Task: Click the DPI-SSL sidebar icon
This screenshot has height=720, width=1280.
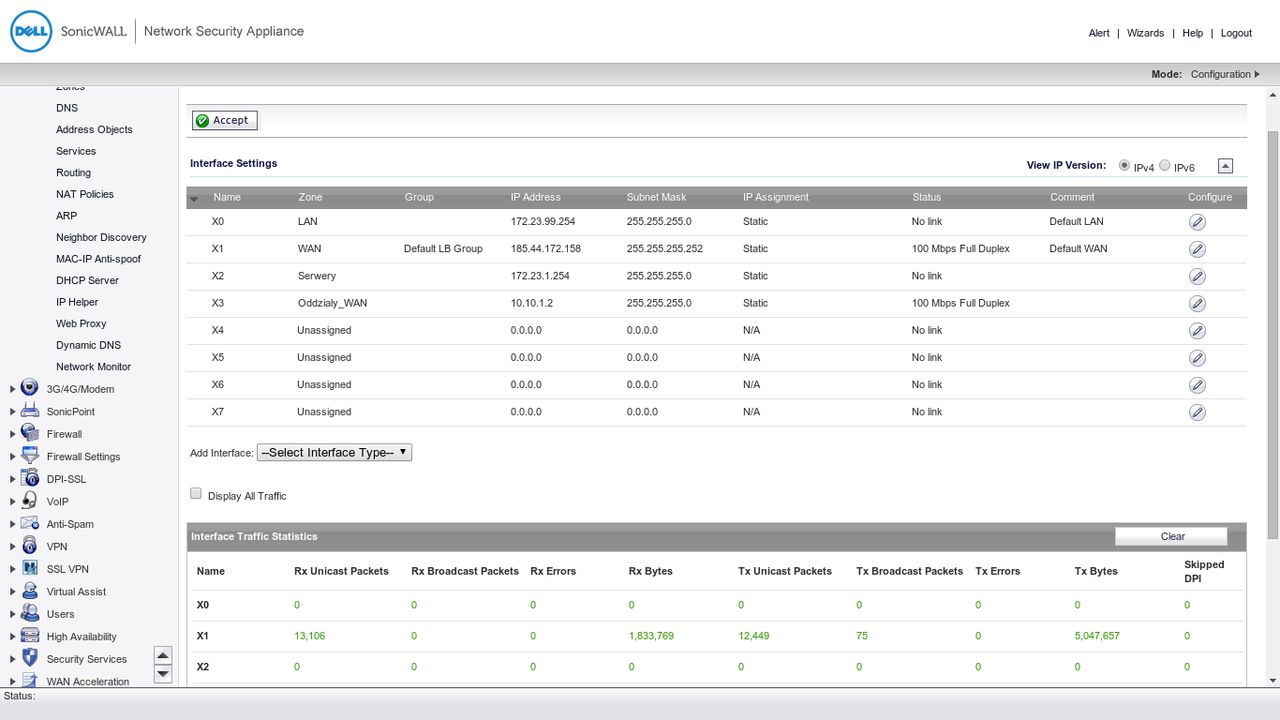Action: (30, 478)
